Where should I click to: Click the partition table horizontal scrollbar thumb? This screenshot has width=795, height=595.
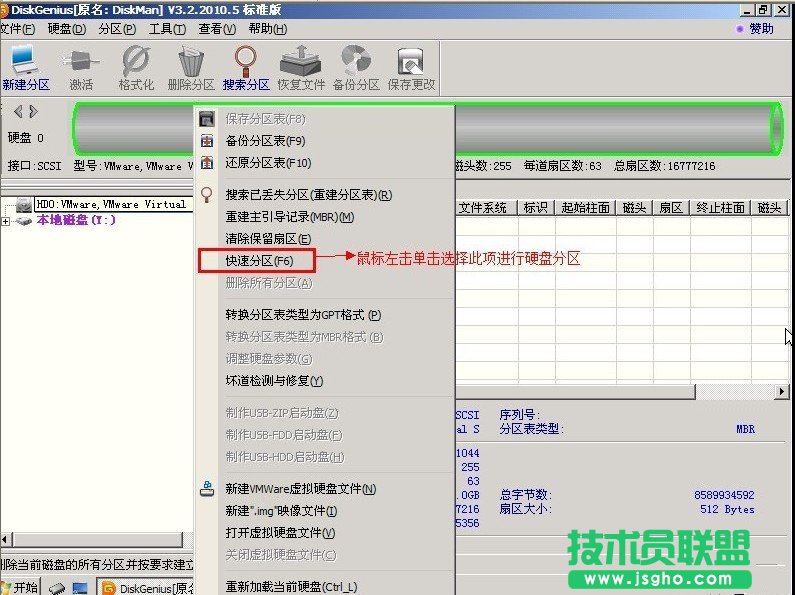(575, 391)
